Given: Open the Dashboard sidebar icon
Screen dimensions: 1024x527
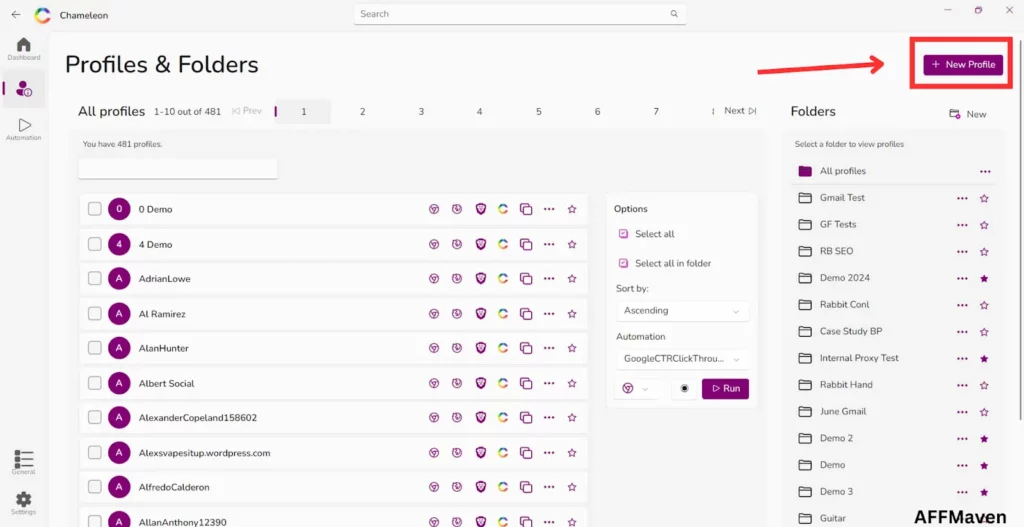Looking at the screenshot, I should click(24, 49).
